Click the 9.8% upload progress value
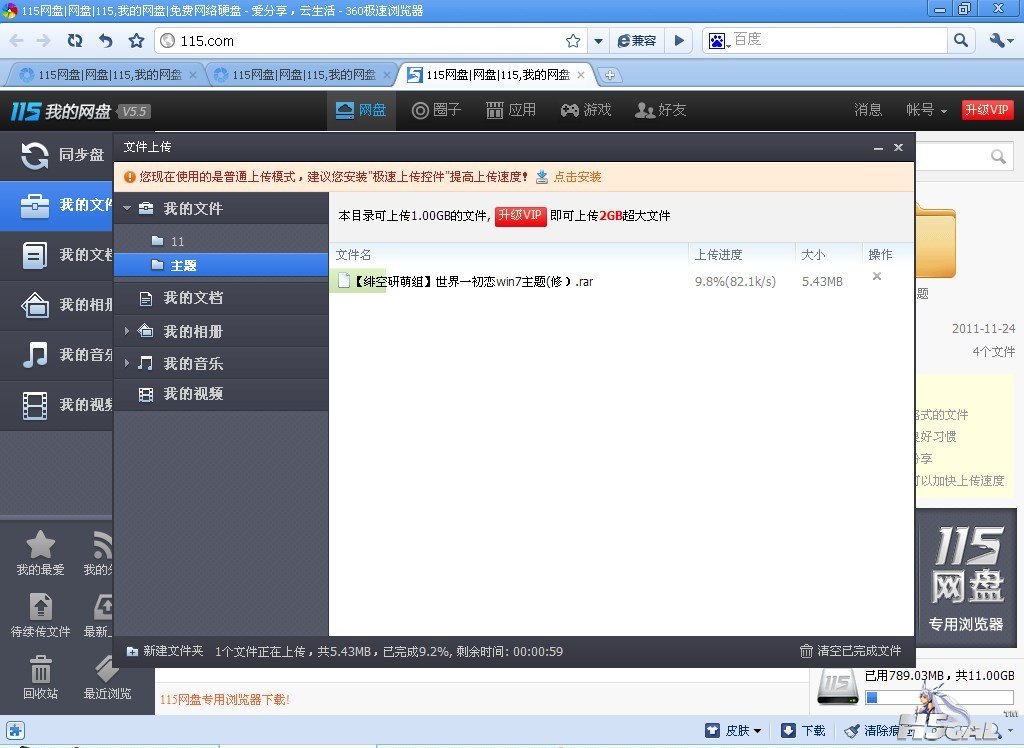 click(x=735, y=282)
